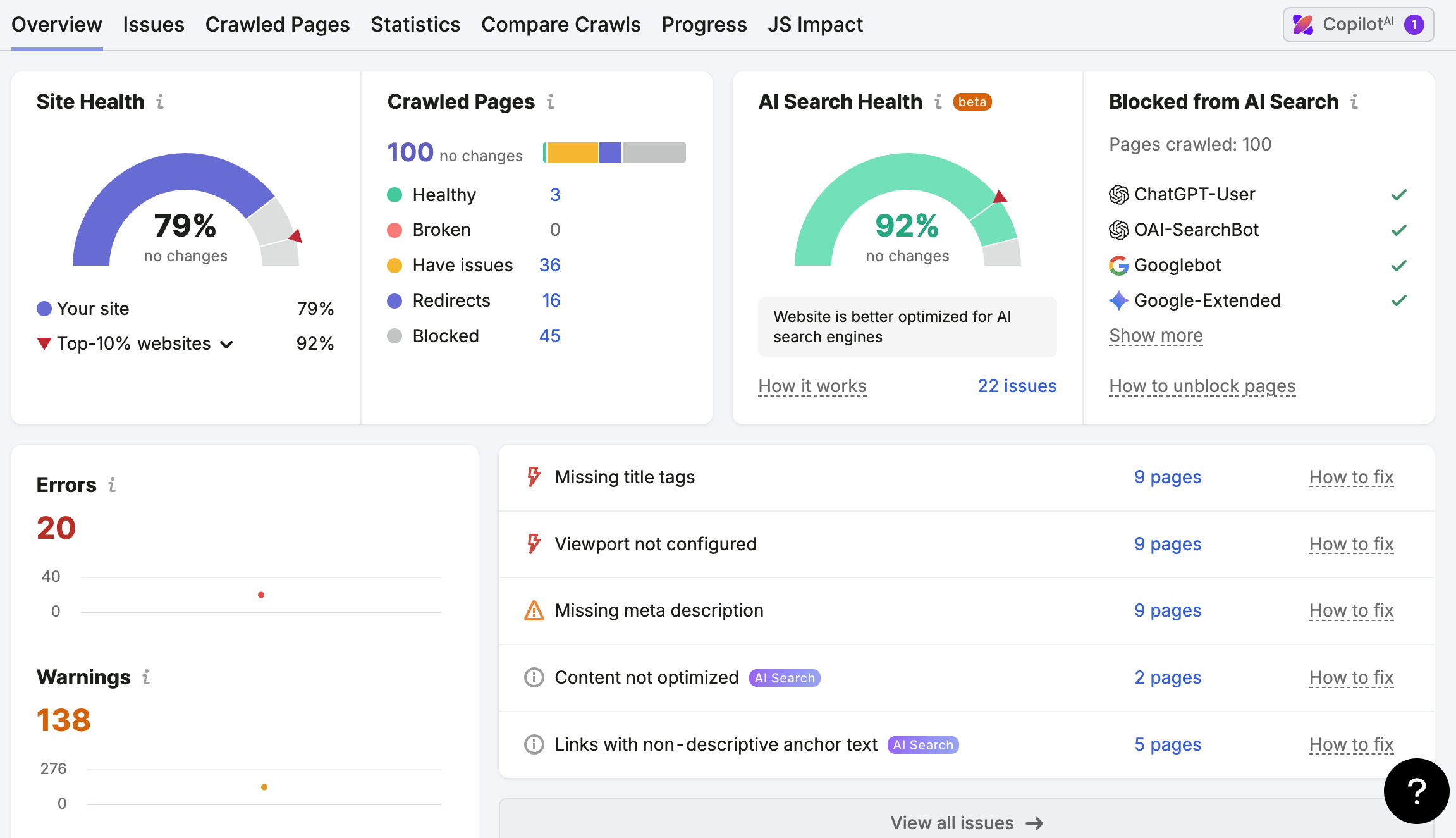Expand the Top-10% websites dropdown
The image size is (1456, 838).
coord(226,344)
